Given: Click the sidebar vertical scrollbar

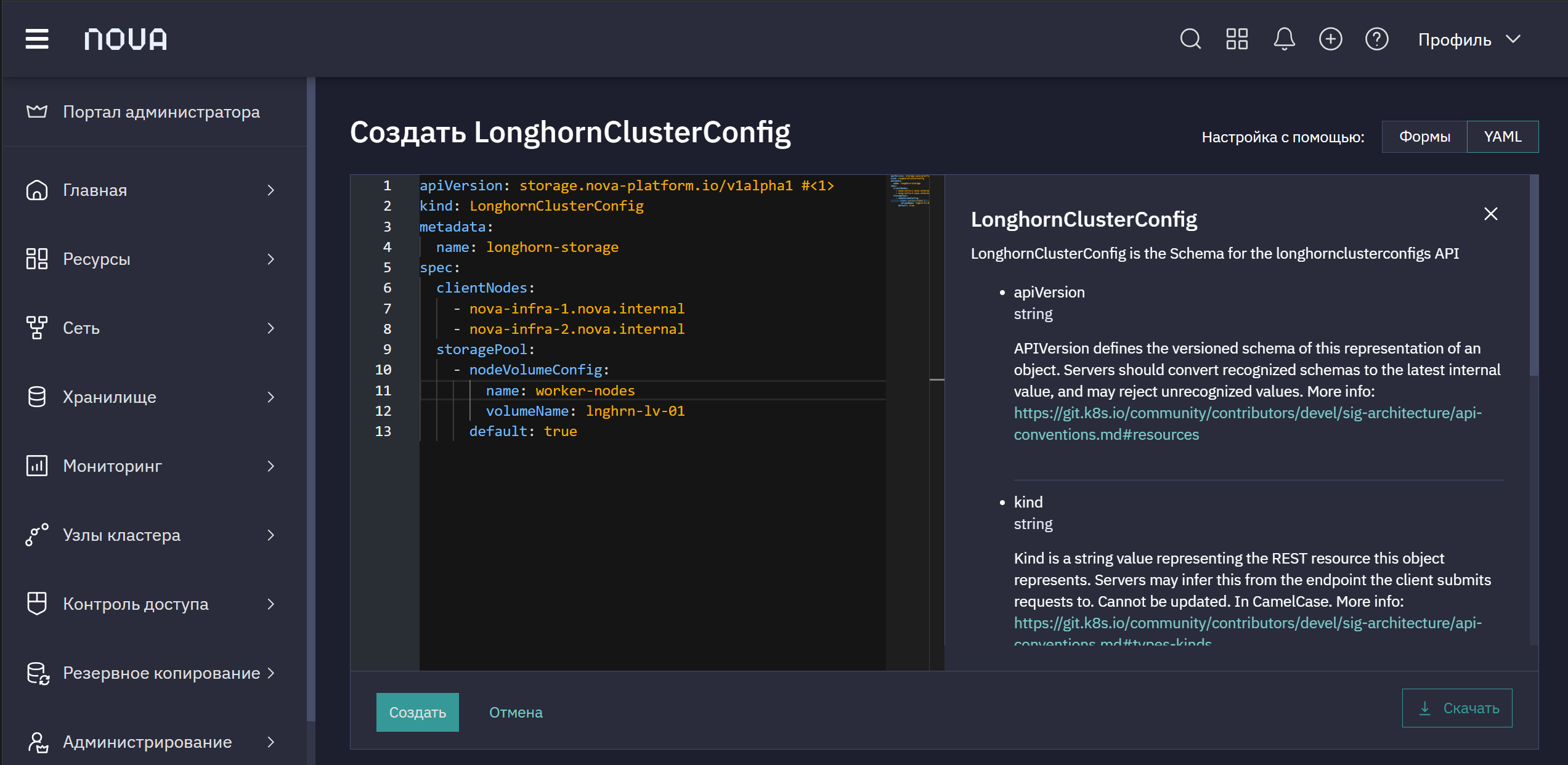Looking at the screenshot, I should pos(311,399).
